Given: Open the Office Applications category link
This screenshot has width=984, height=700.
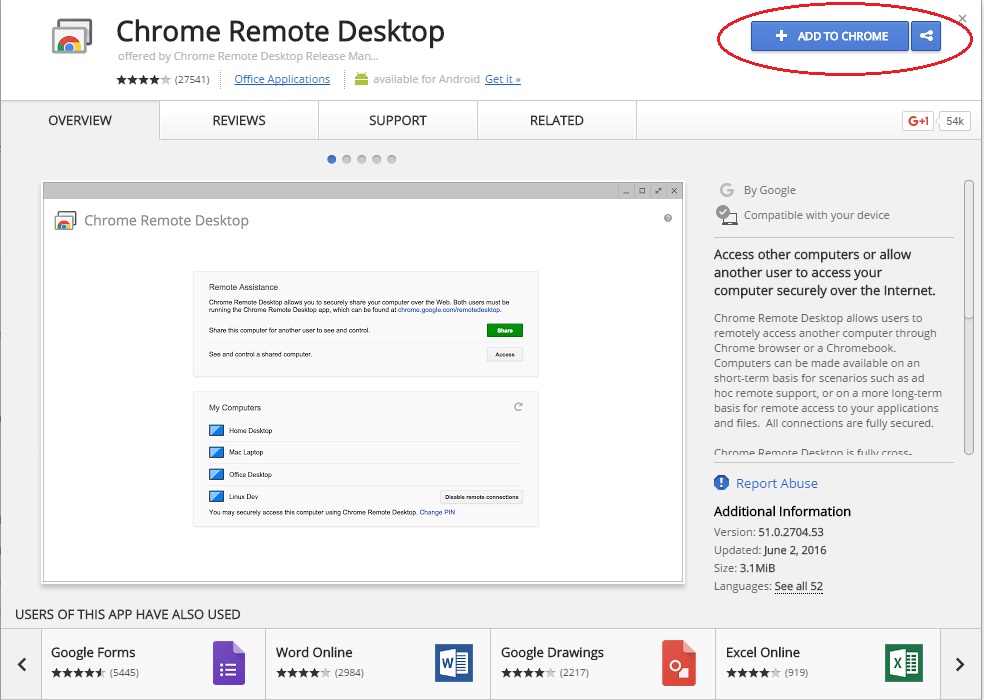Looking at the screenshot, I should 282,79.
